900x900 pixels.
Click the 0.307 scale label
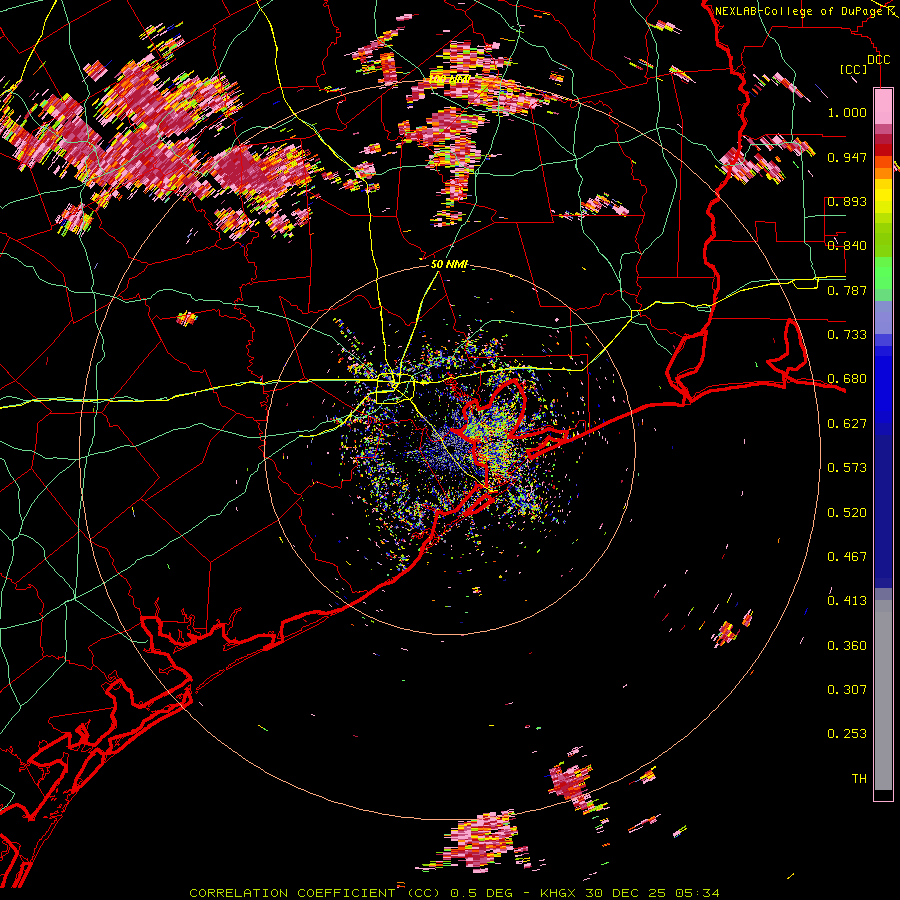847,690
